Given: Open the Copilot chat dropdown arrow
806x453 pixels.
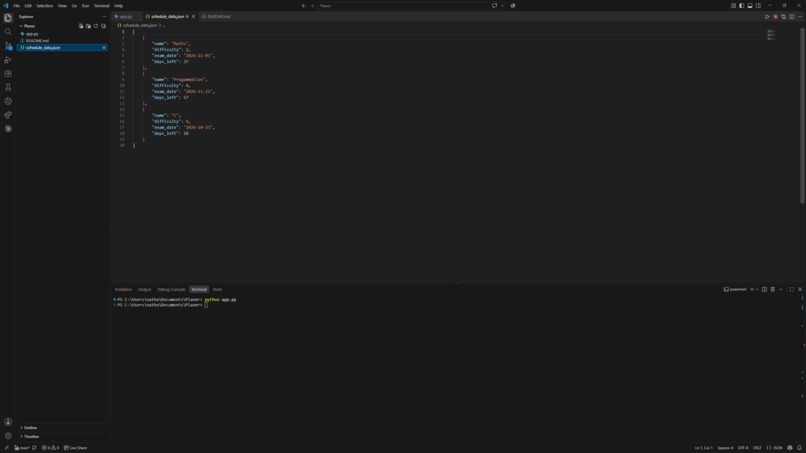Looking at the screenshot, I should click(502, 6).
